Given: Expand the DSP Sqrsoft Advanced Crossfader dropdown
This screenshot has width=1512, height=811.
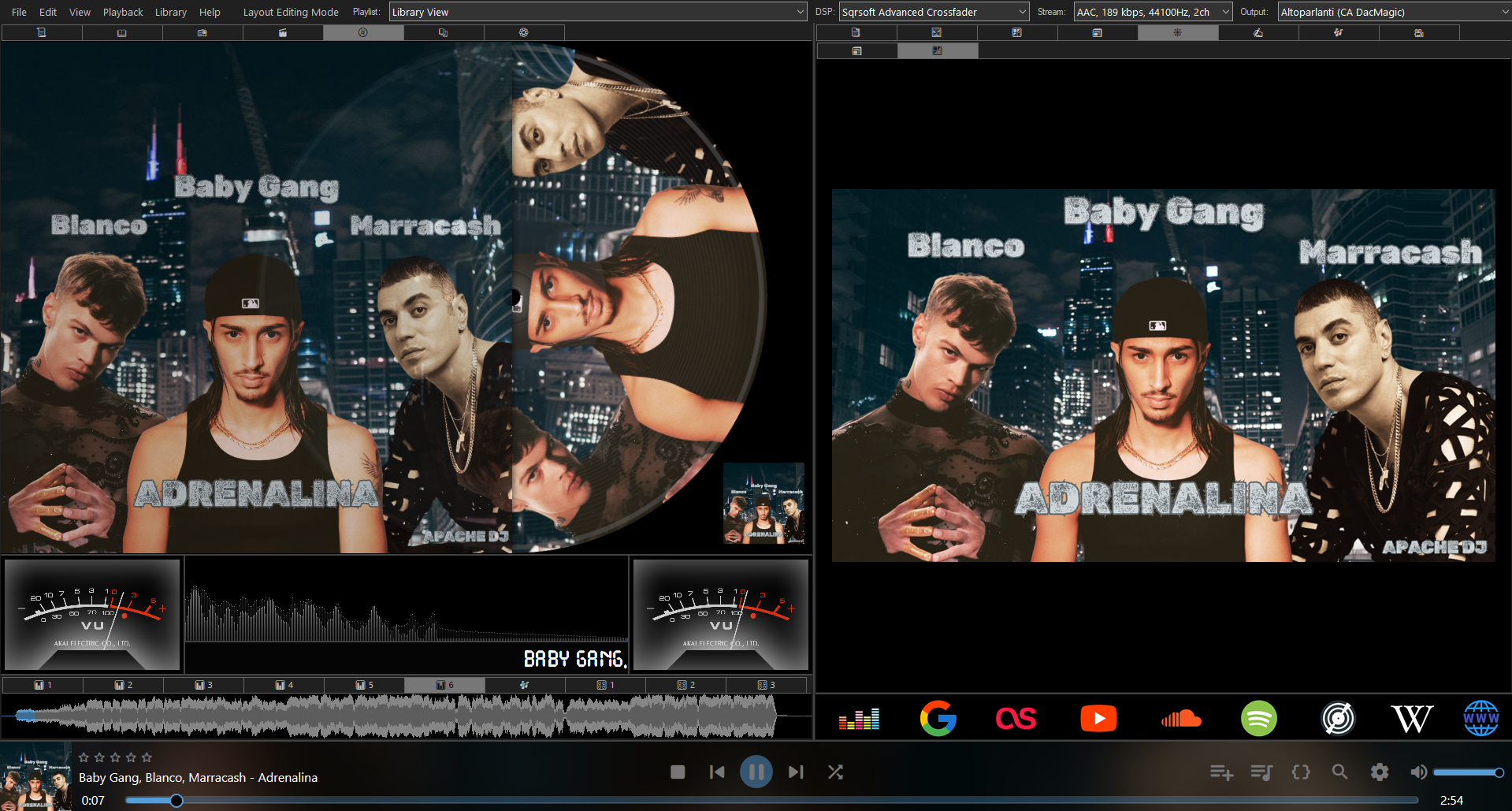Looking at the screenshot, I should point(934,12).
